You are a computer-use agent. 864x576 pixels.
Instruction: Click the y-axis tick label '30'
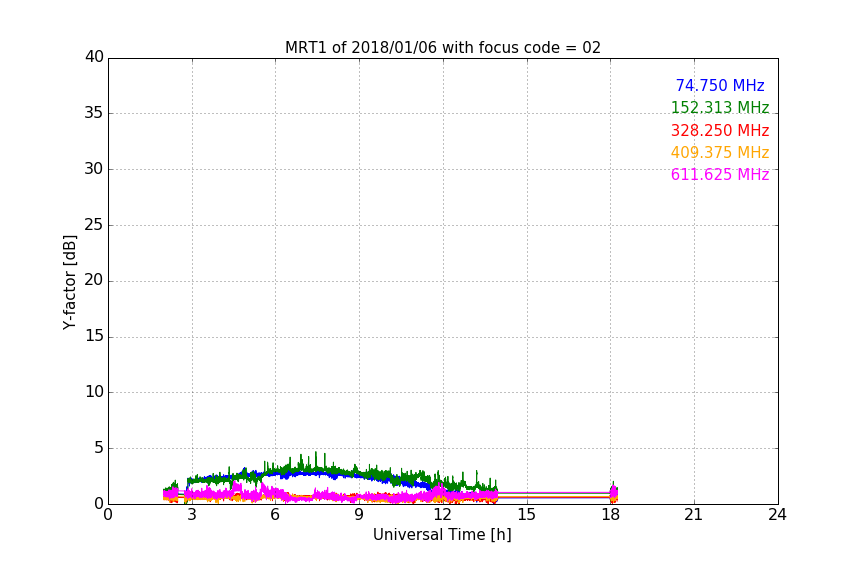94,169
